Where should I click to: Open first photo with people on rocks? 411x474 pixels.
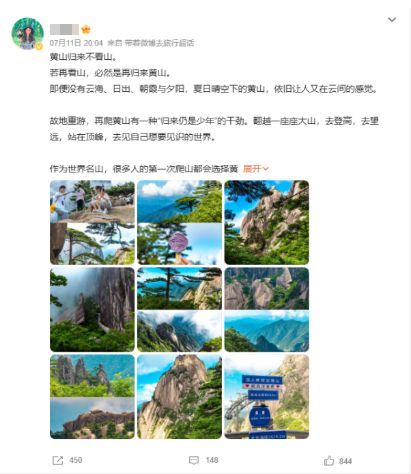92,223
